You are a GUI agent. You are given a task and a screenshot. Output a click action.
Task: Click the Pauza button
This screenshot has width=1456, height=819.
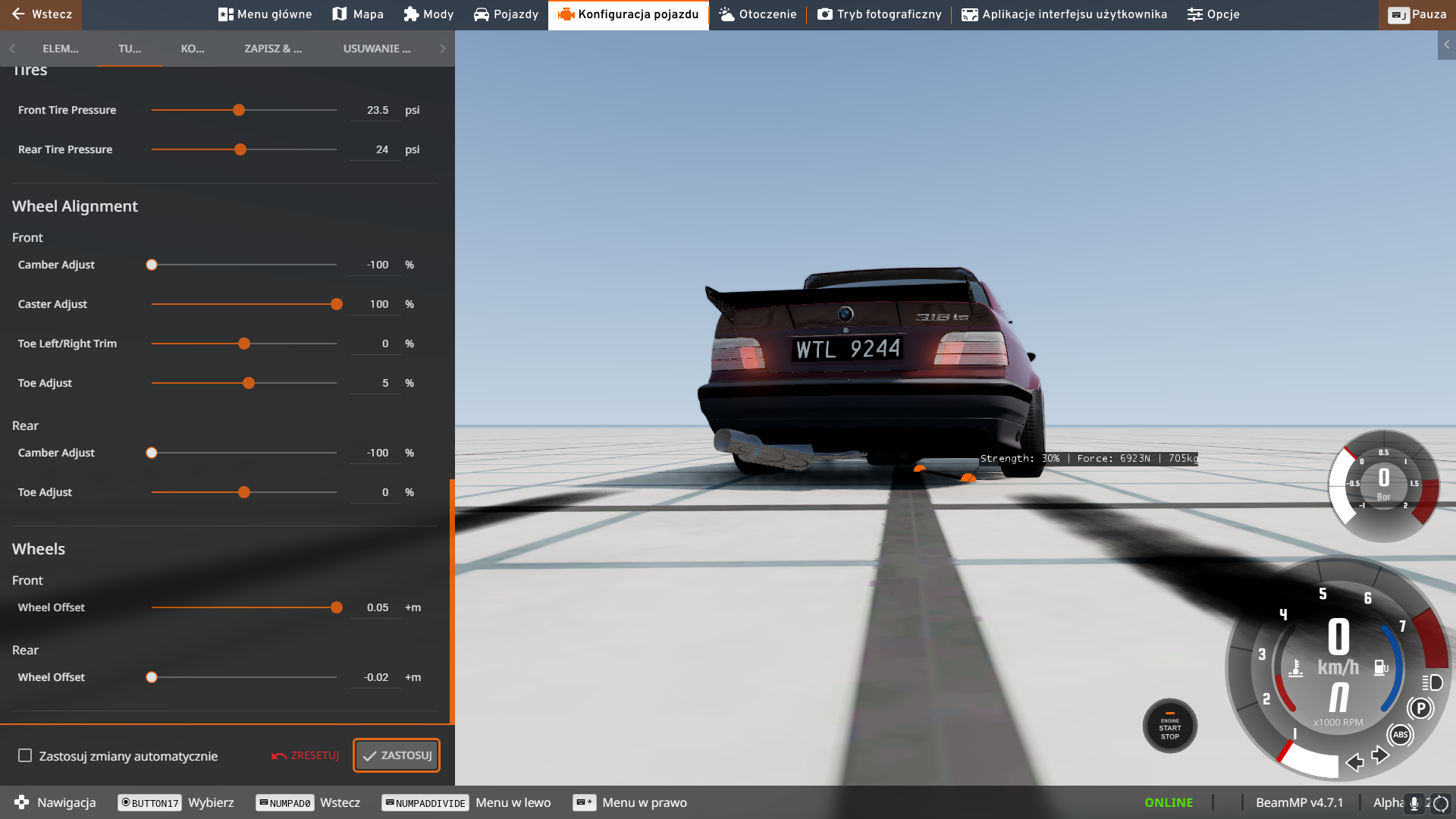tap(1417, 14)
